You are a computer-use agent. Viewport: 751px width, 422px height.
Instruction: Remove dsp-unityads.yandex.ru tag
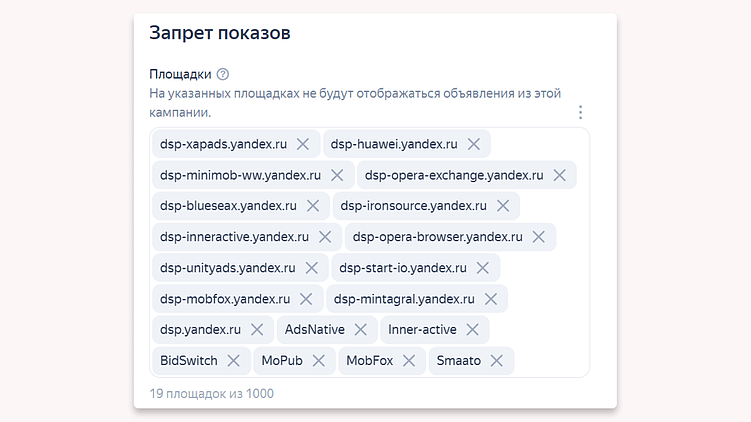(x=312, y=268)
